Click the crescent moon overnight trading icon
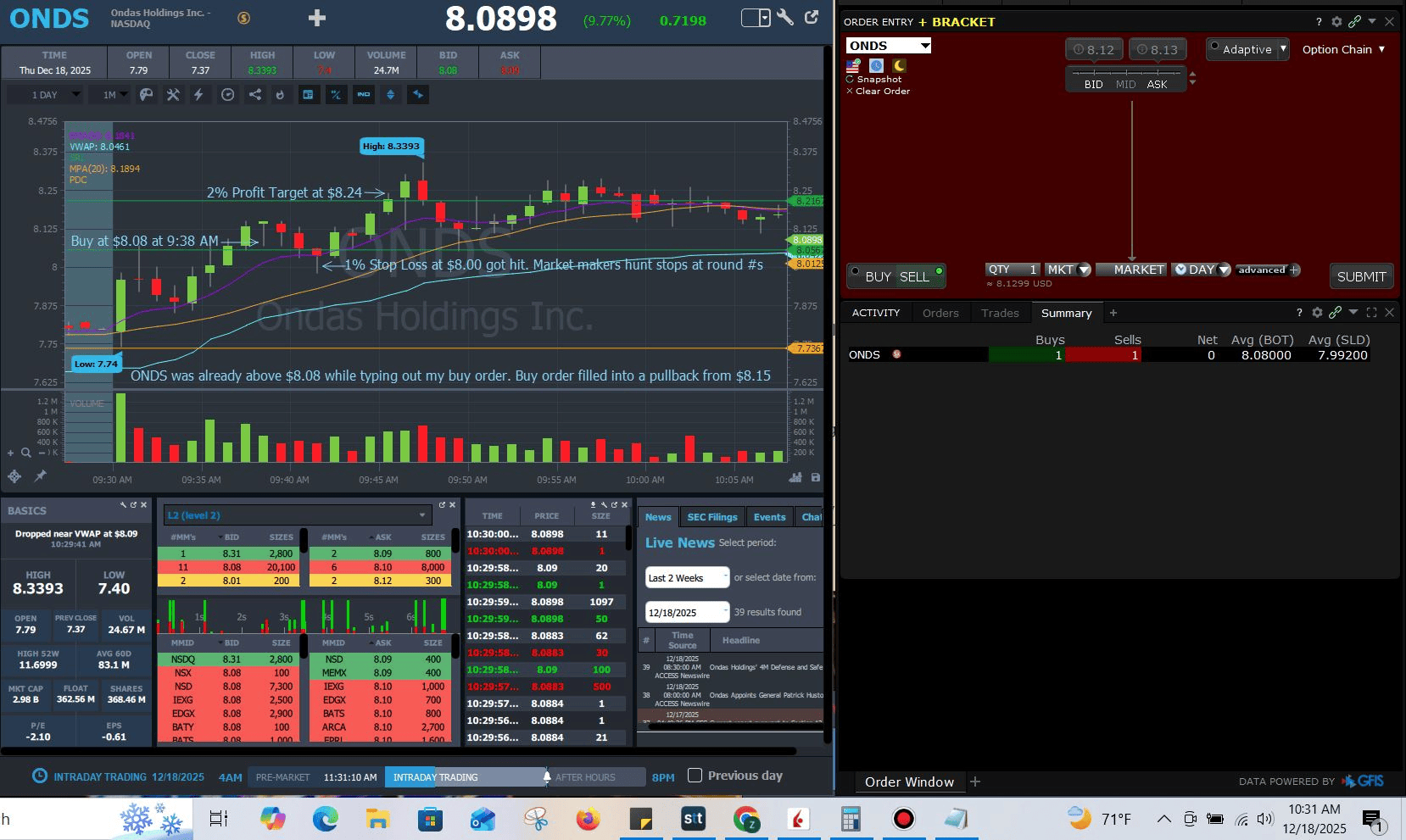This screenshot has width=1406, height=840. [x=899, y=65]
